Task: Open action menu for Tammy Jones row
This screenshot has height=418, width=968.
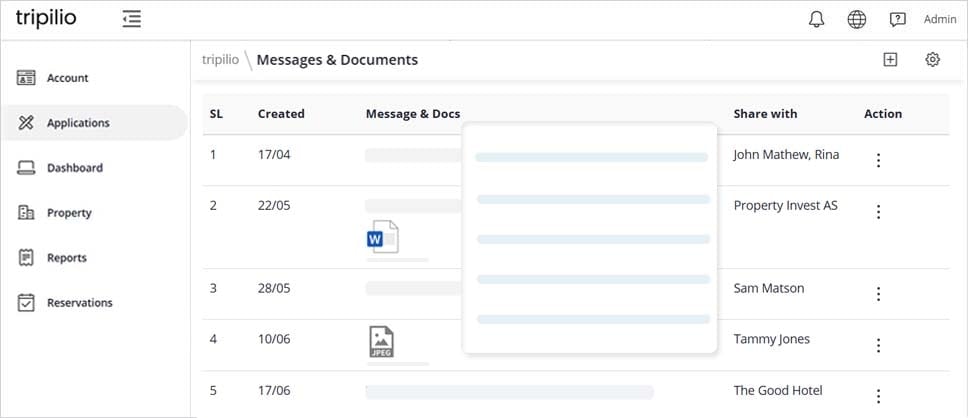Action: 878,345
